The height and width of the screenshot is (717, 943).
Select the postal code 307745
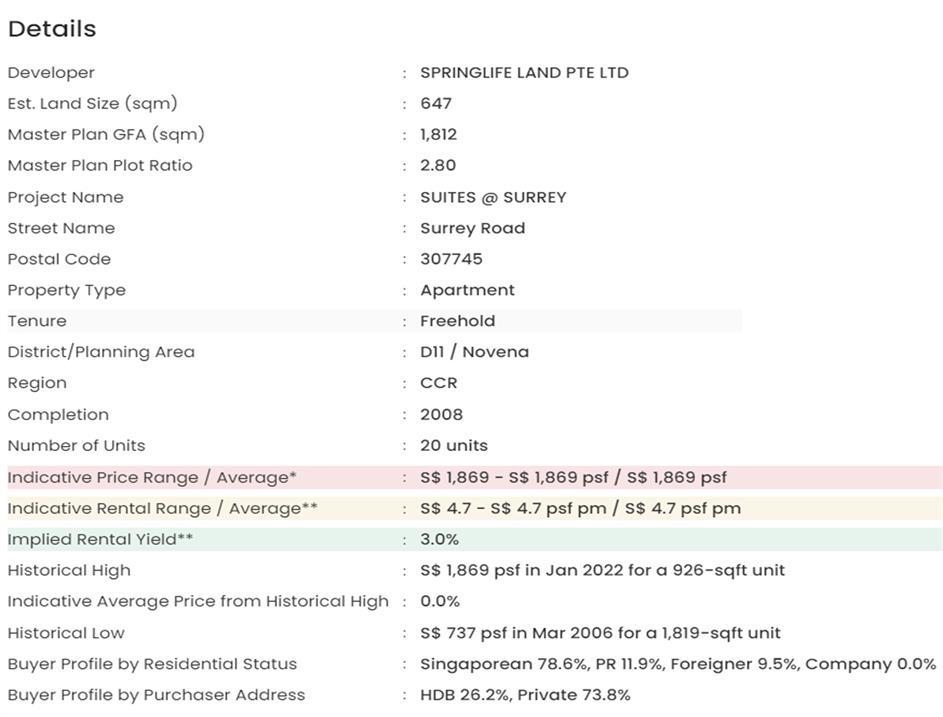pos(451,259)
